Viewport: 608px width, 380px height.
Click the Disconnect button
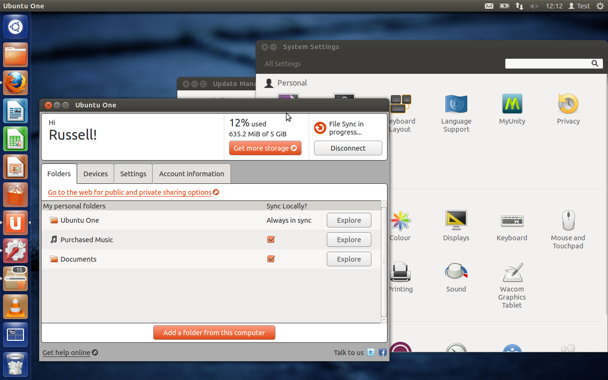pos(348,148)
